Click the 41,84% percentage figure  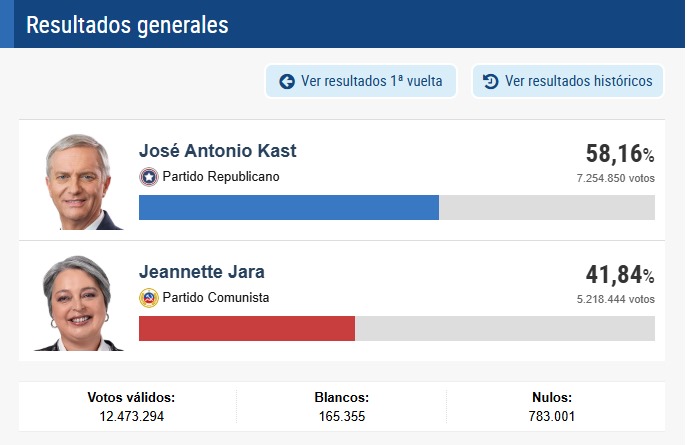pos(619,275)
